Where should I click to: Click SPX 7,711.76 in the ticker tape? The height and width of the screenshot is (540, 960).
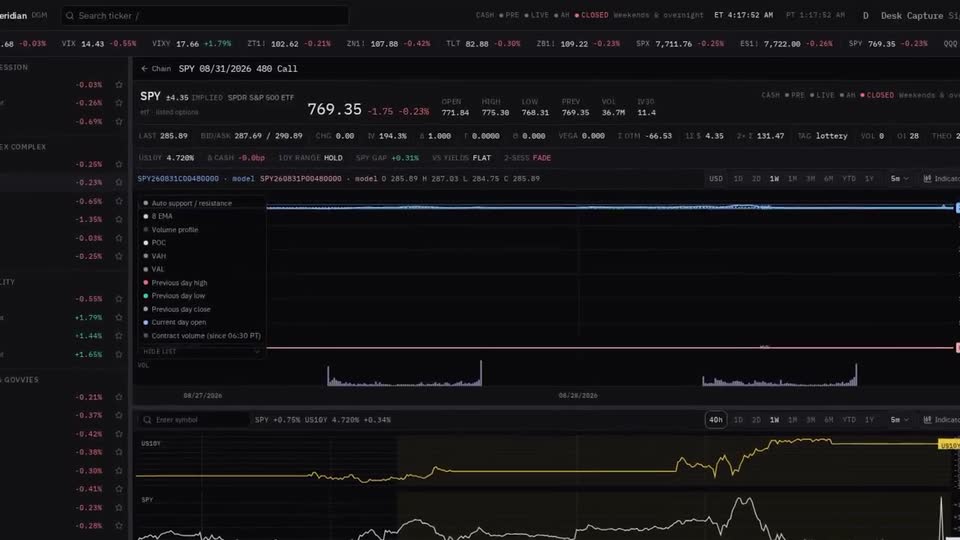click(680, 43)
